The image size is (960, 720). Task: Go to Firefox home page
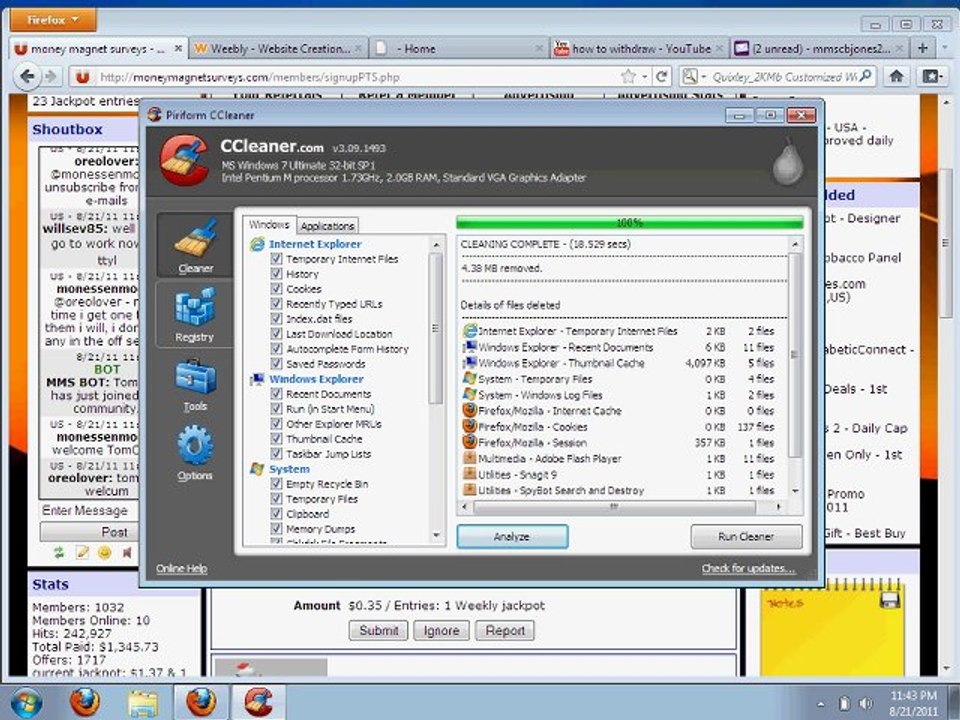(896, 77)
